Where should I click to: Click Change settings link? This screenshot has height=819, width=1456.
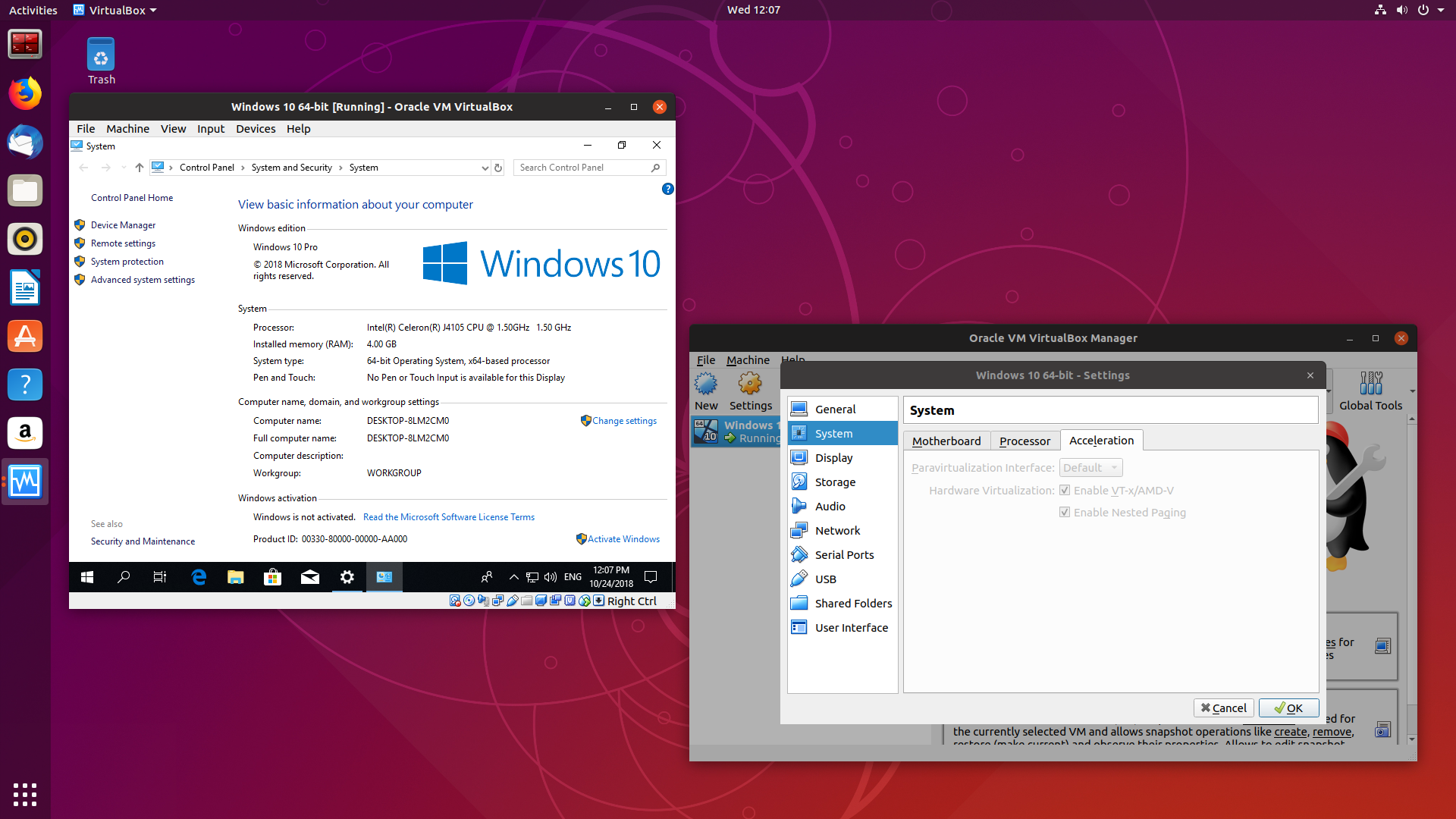coord(624,421)
